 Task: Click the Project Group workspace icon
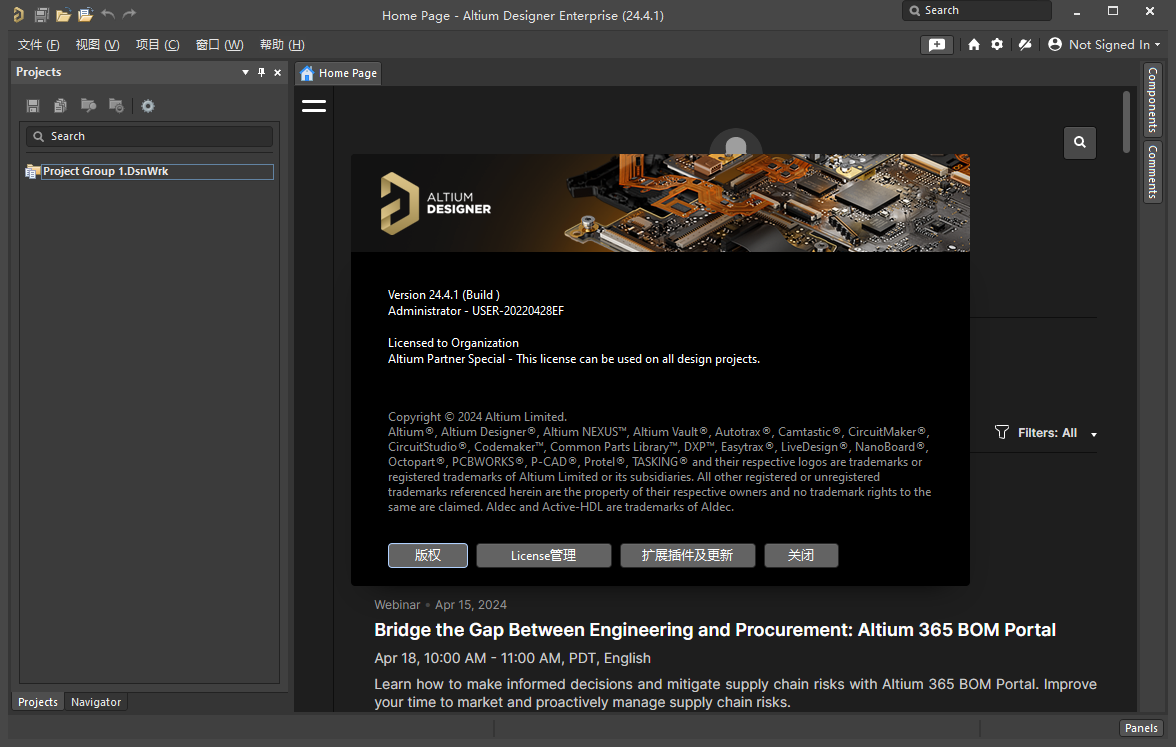click(32, 172)
